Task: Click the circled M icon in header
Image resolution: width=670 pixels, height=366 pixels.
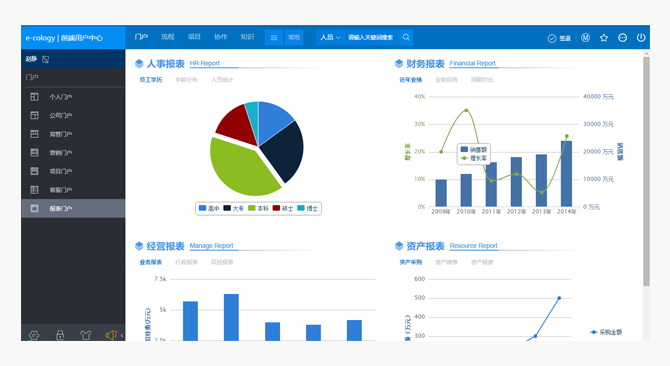Action: tap(585, 38)
